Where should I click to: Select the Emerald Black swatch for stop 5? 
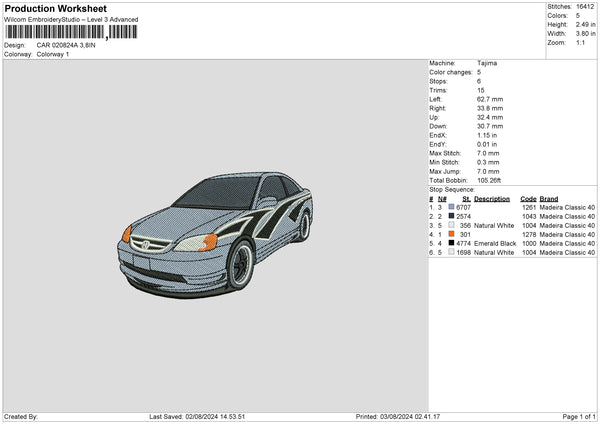[x=451, y=243]
